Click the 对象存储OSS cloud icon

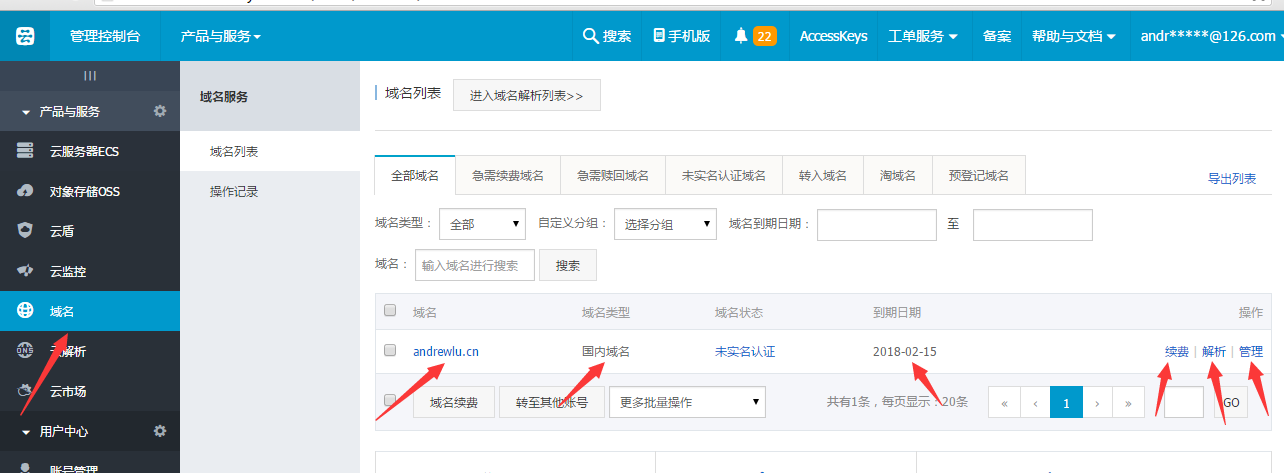pos(26,191)
